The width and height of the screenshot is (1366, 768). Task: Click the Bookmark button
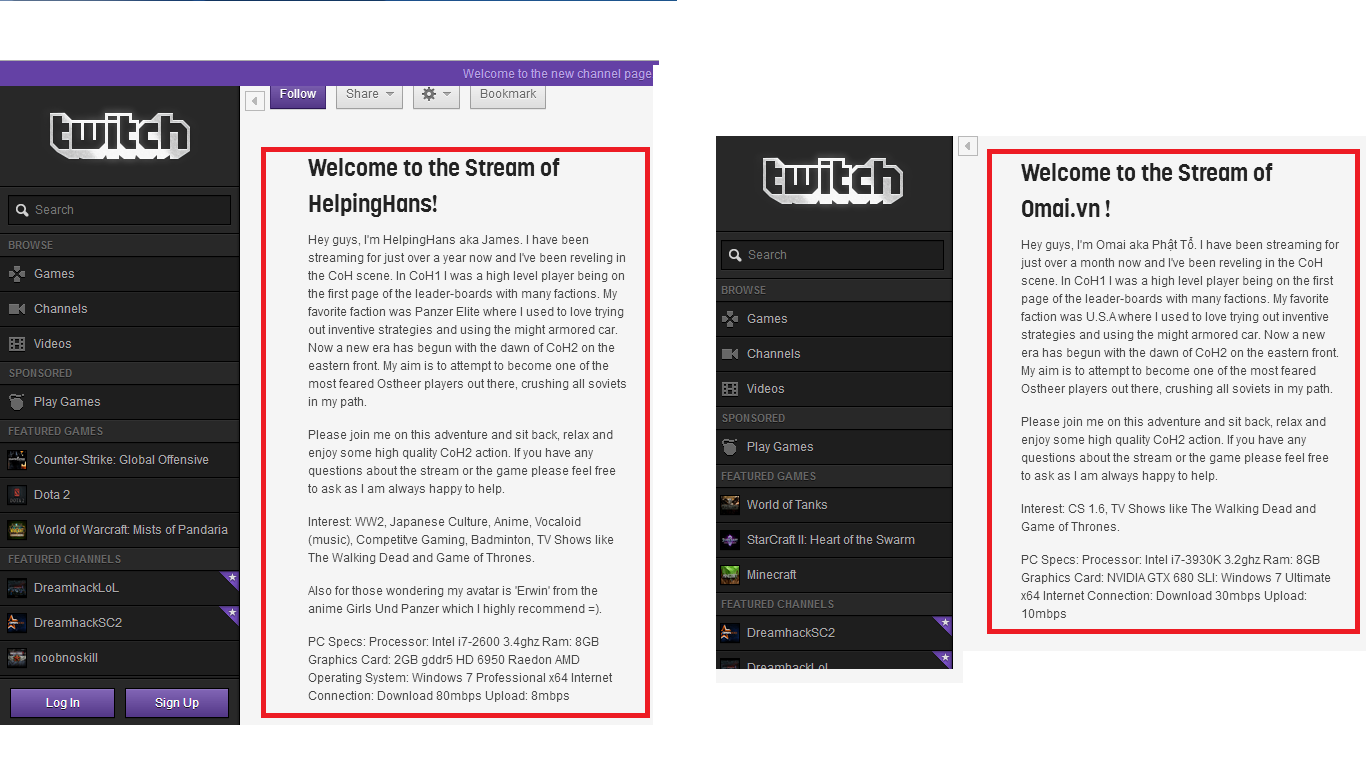(508, 95)
